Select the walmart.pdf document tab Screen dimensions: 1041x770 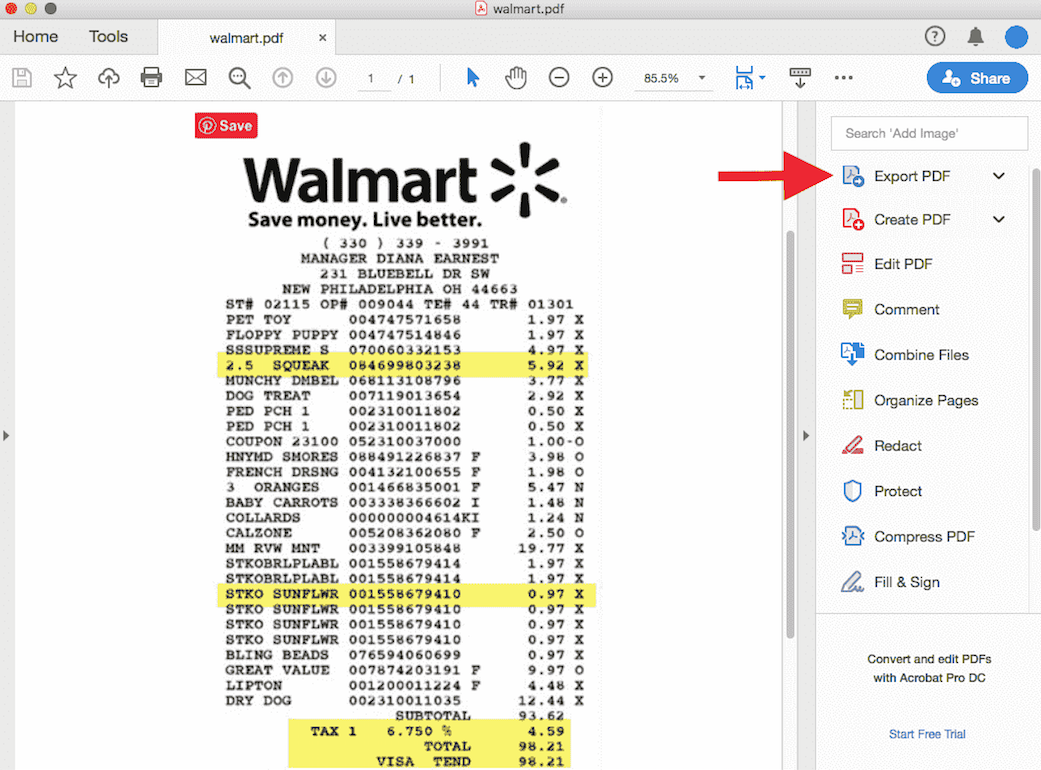pyautogui.click(x=246, y=38)
